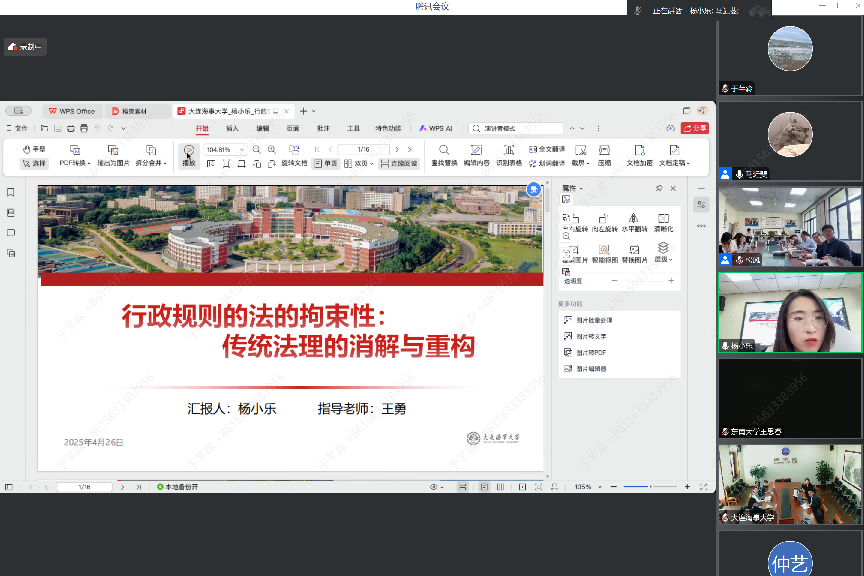Switch to the WPS Office tab
The image size is (864, 576).
(x=71, y=111)
